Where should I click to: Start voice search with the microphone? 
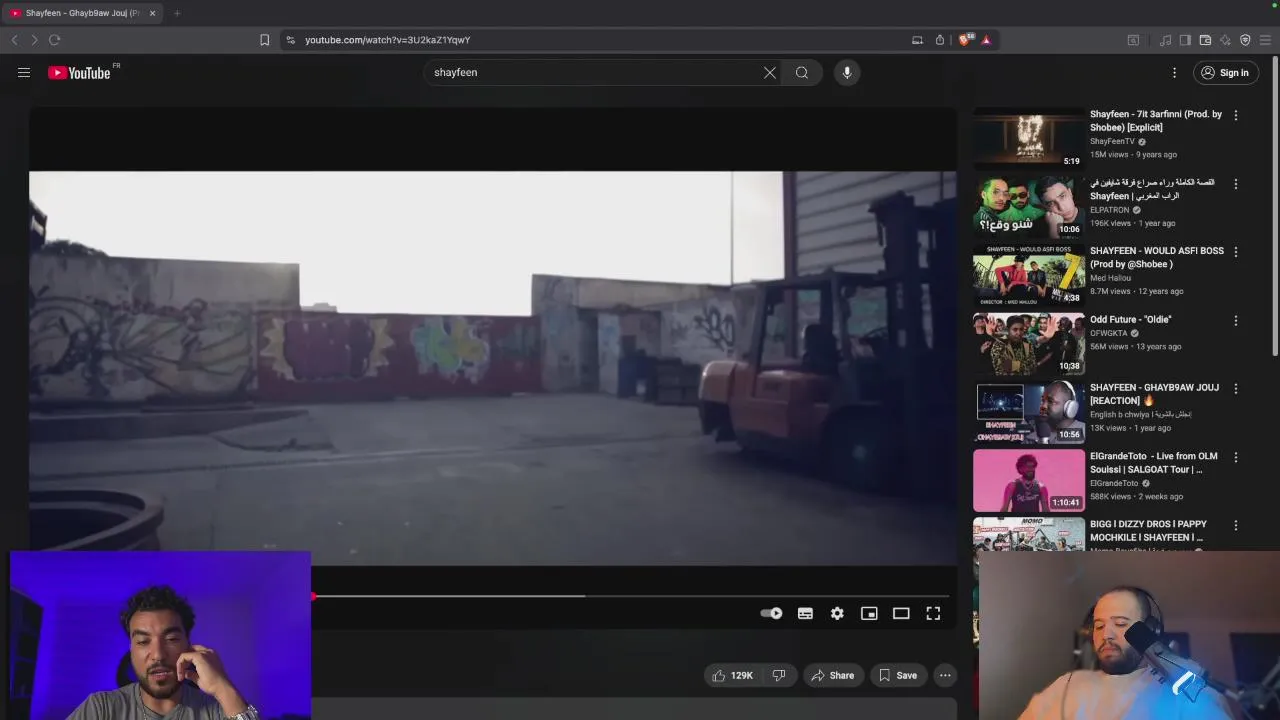tap(847, 72)
